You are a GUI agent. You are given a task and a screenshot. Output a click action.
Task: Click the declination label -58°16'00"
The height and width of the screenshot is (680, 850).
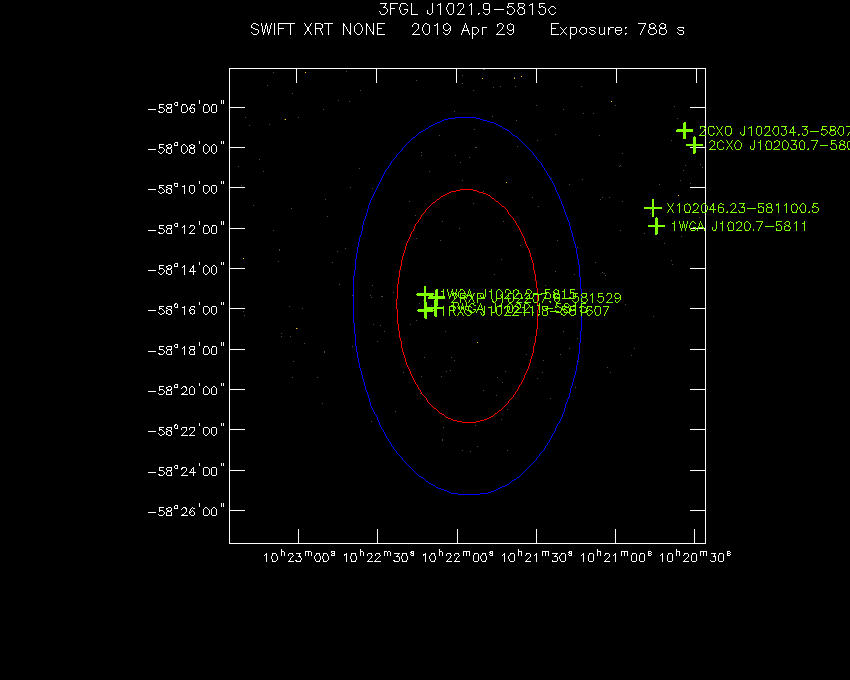click(x=186, y=310)
